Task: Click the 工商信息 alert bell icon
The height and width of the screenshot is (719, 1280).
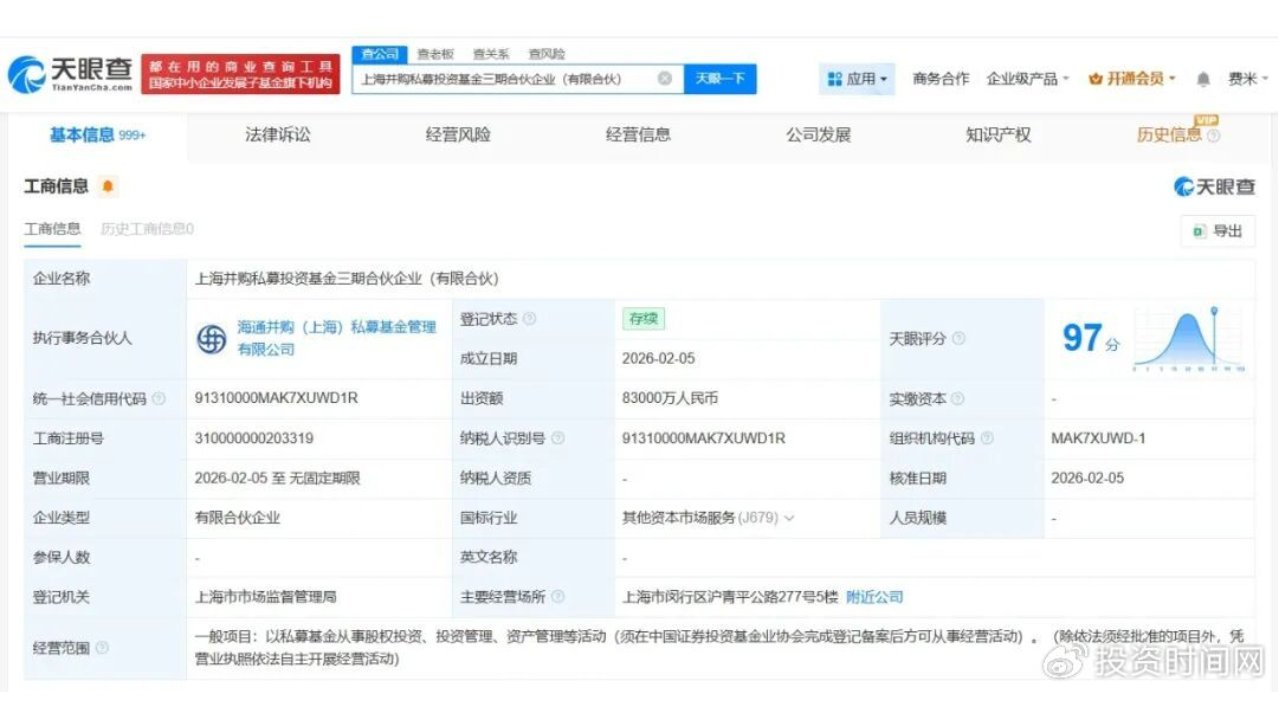Action: coord(108,187)
